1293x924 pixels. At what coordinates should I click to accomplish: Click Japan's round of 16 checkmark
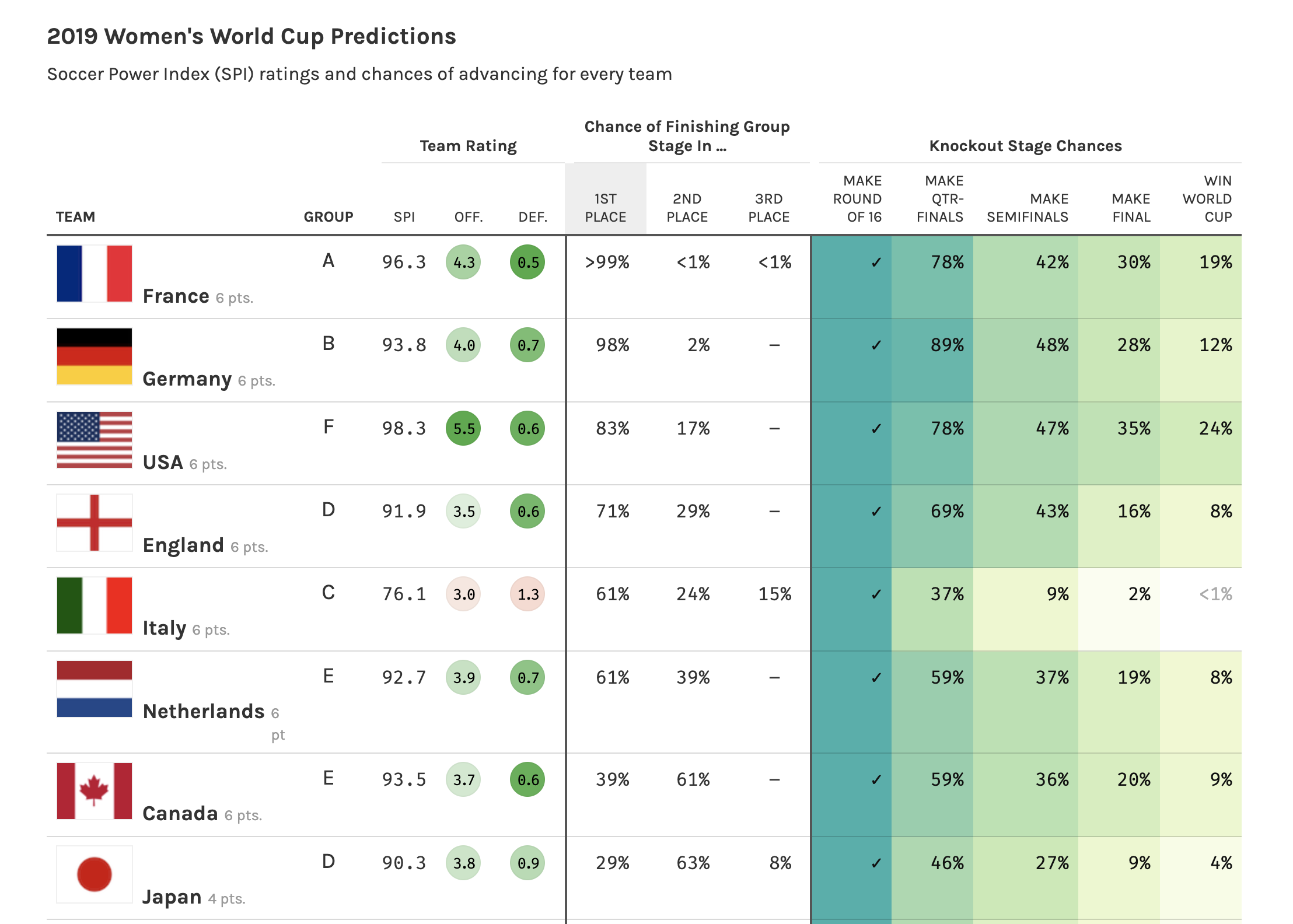tap(876, 863)
